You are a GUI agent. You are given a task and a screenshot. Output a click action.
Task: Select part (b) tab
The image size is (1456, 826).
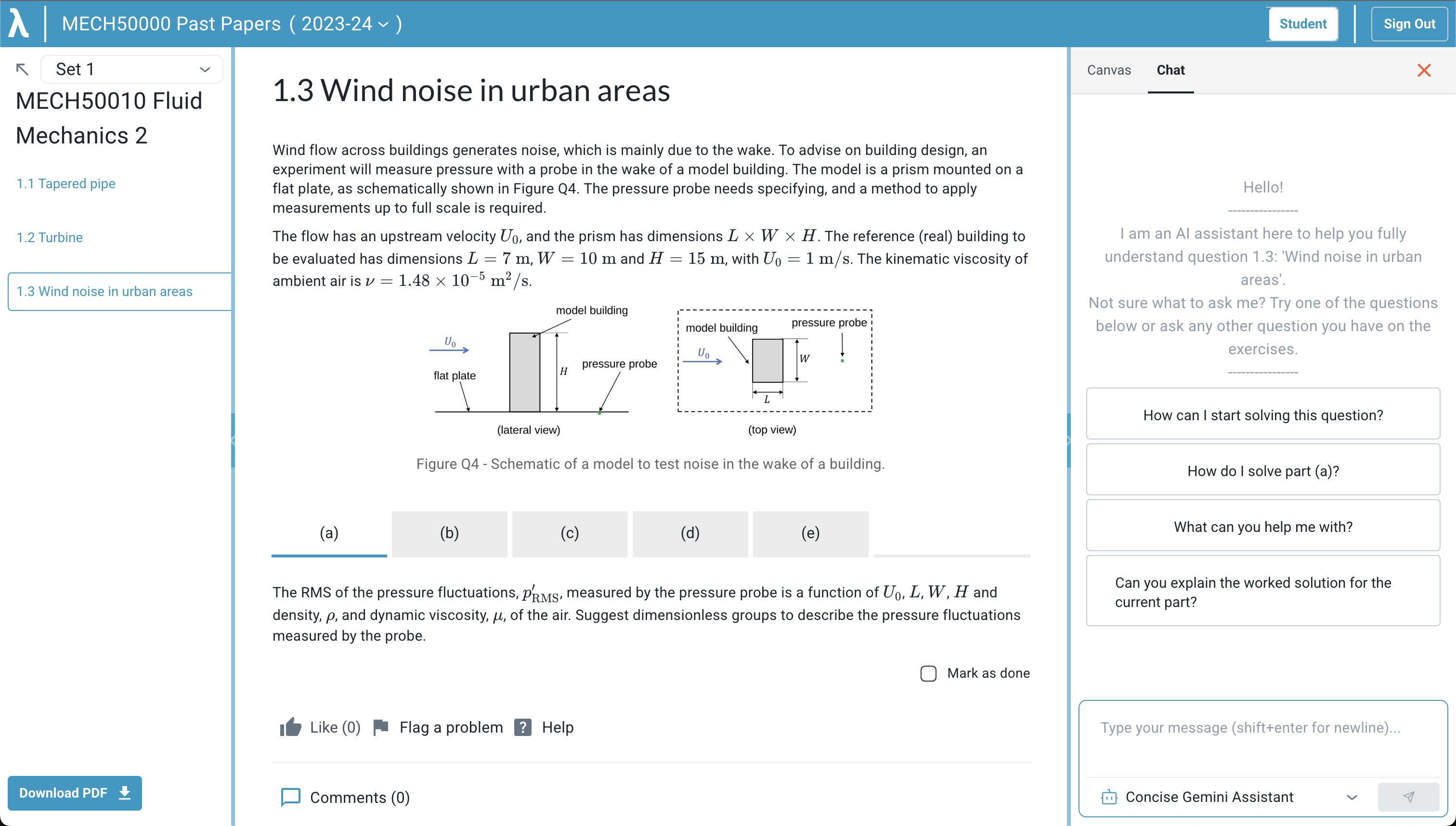pyautogui.click(x=449, y=533)
